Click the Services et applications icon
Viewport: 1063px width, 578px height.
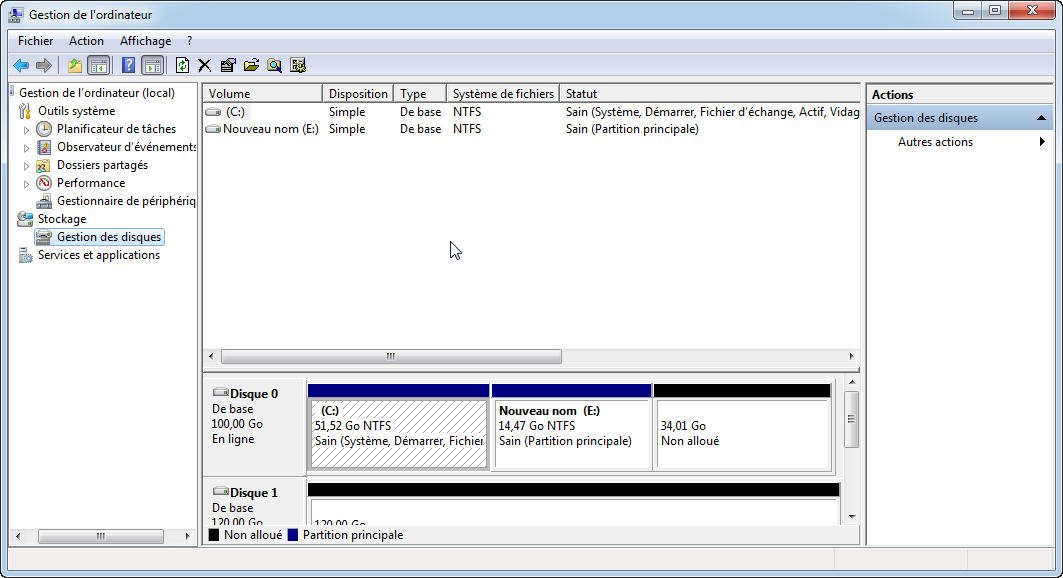pyautogui.click(x=25, y=255)
